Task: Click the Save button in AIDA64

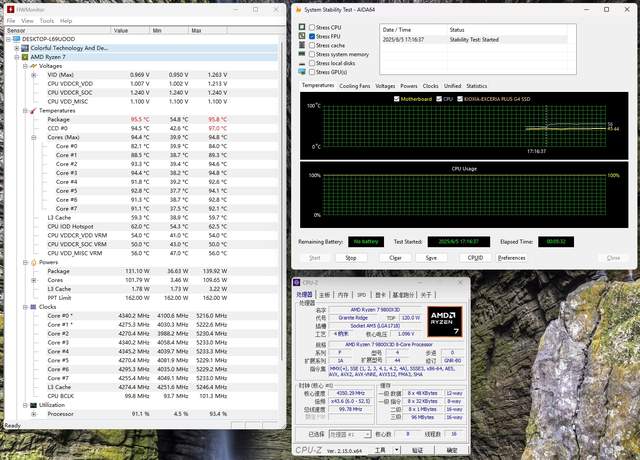Action: click(431, 258)
